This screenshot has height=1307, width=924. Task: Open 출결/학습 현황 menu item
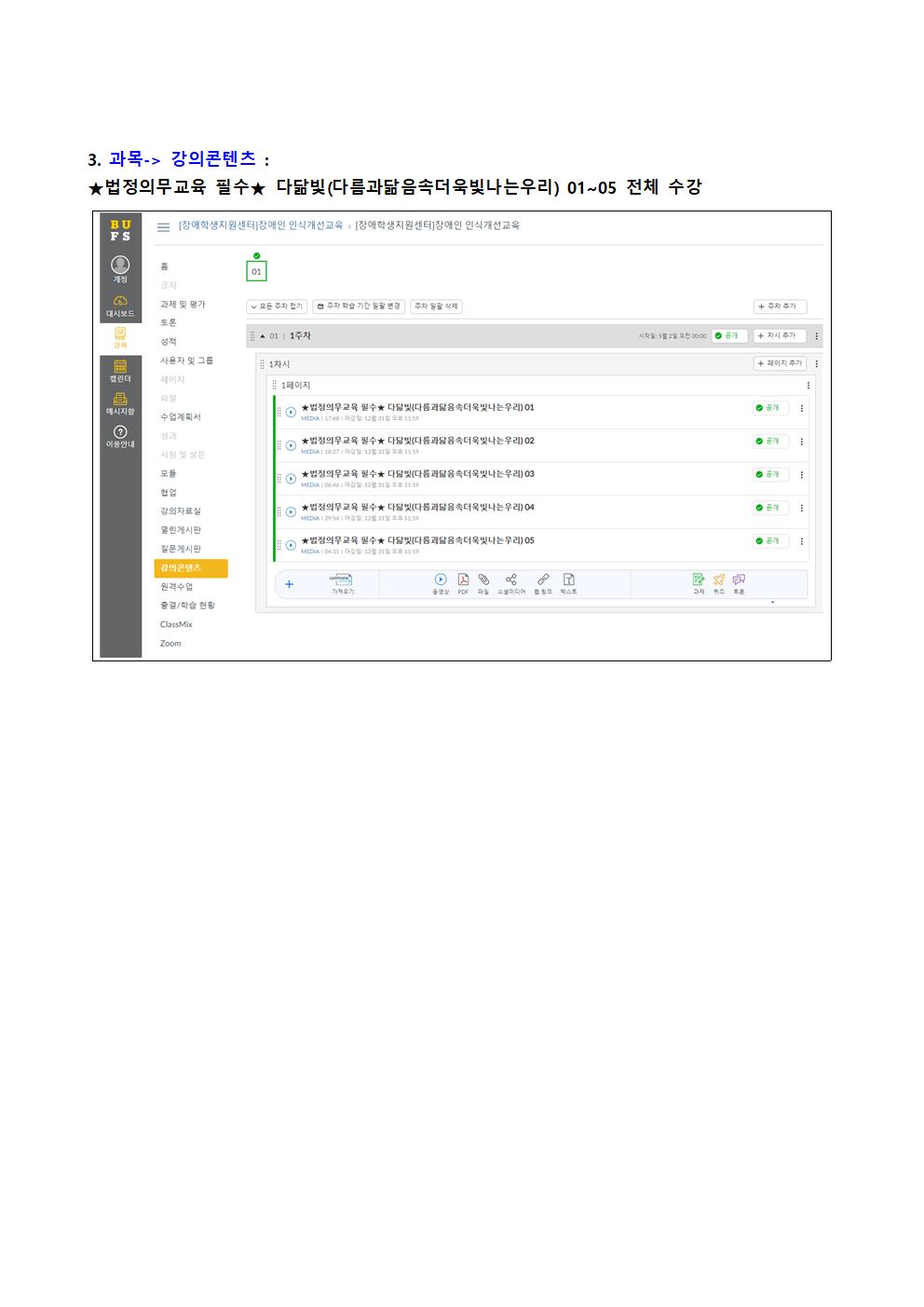187,606
